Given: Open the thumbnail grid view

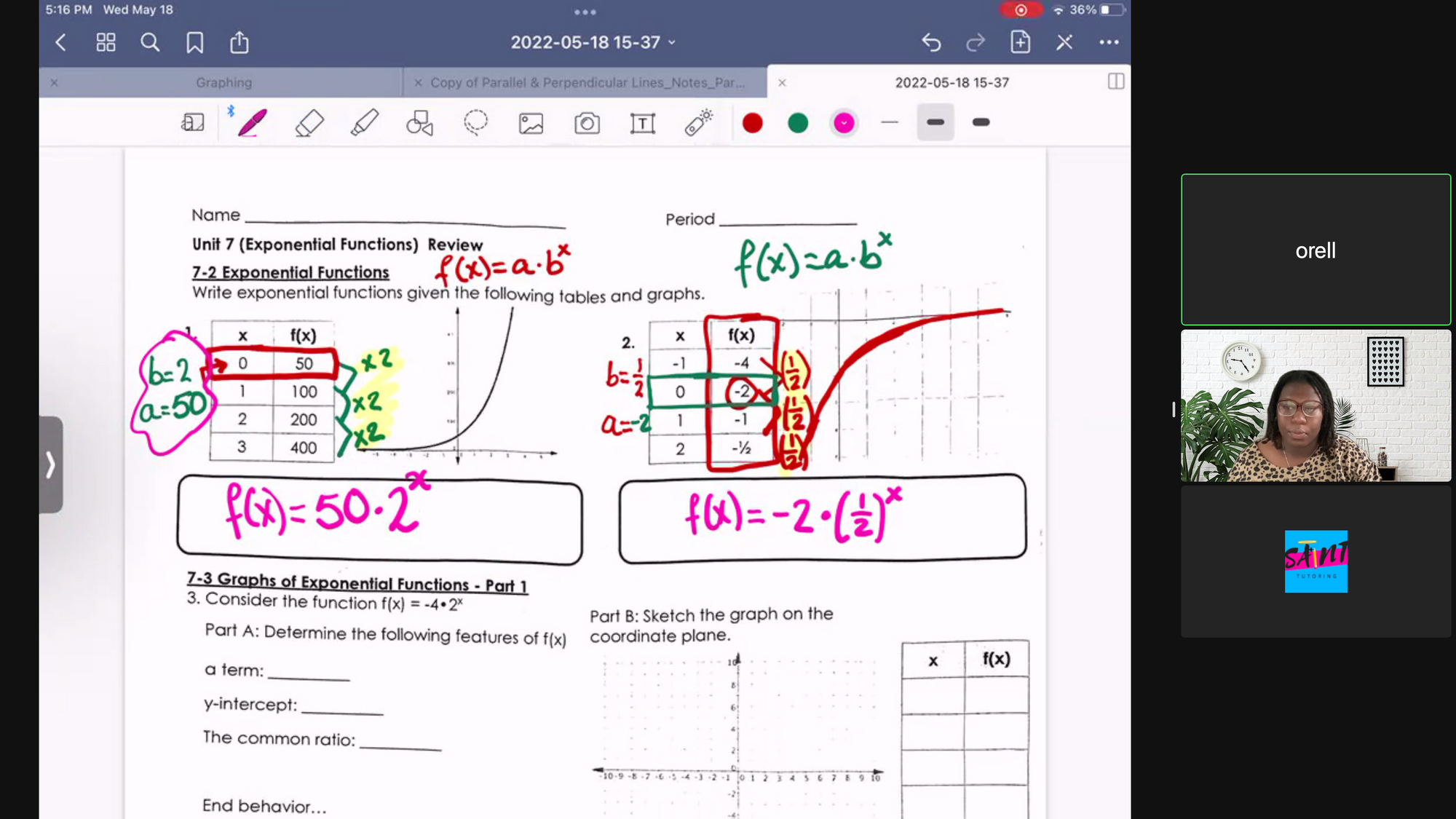Looking at the screenshot, I should pyautogui.click(x=106, y=42).
